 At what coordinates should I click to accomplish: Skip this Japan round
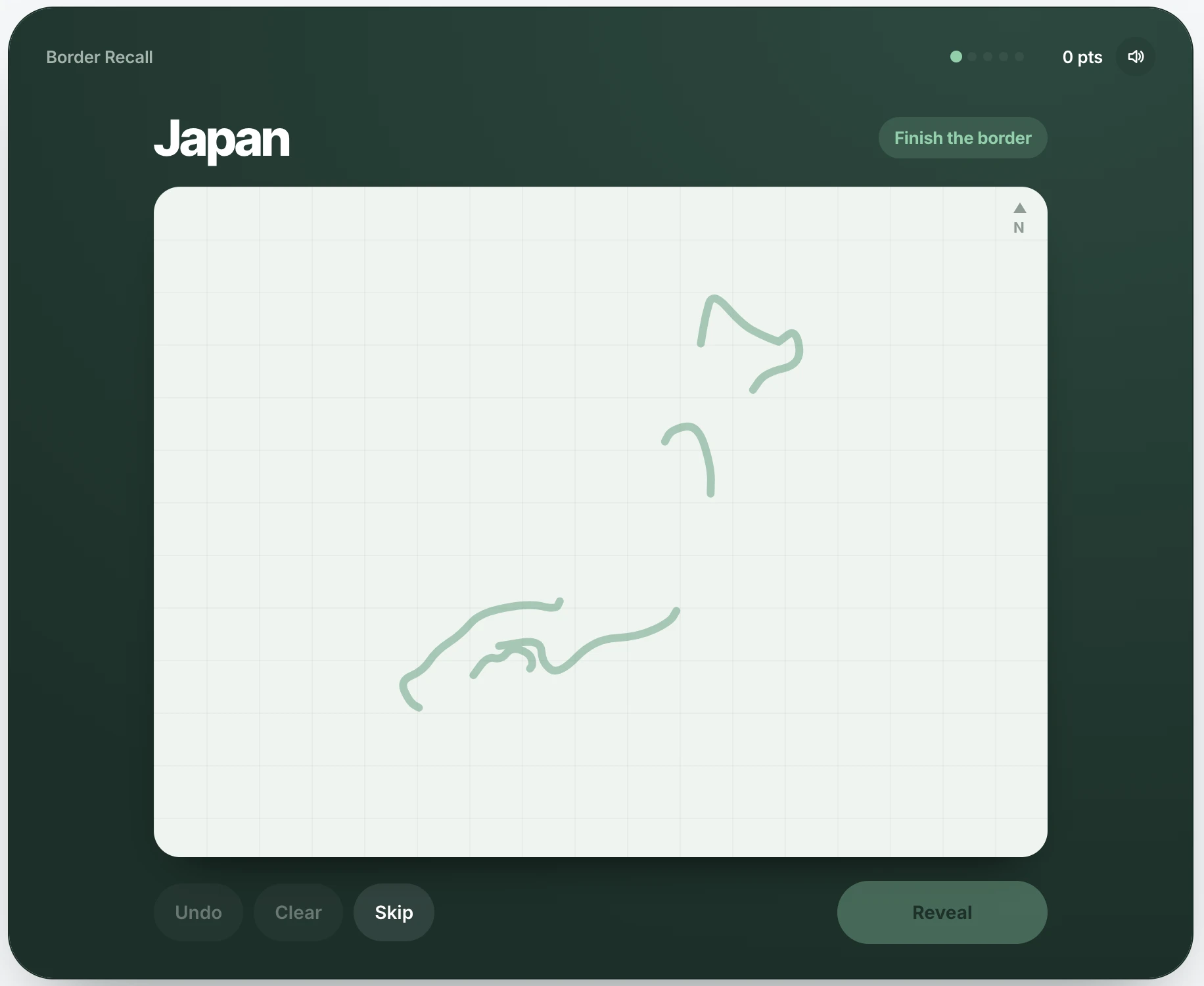(394, 912)
